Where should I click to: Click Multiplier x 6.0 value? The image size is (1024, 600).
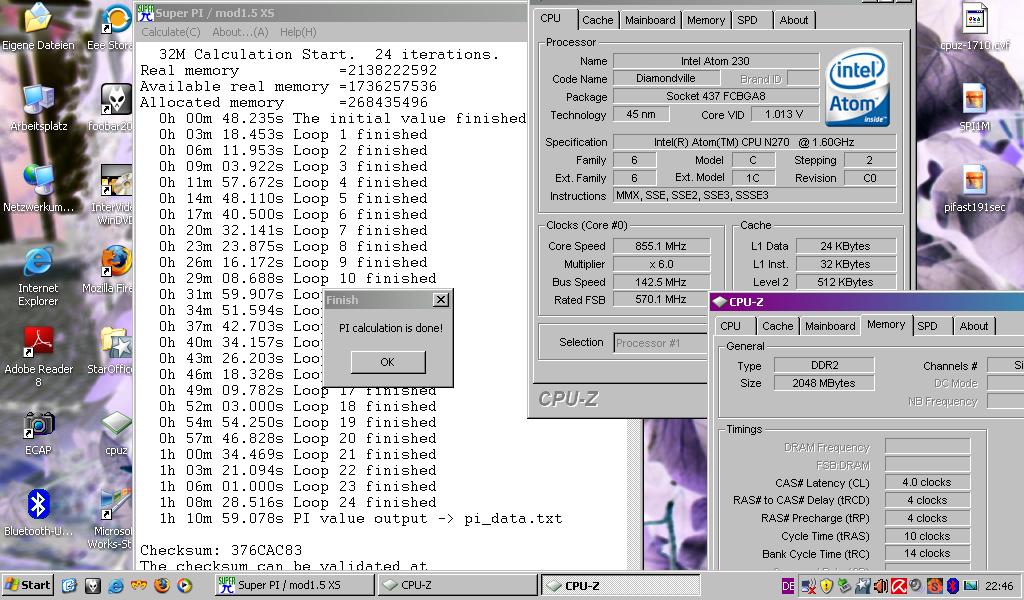(661, 264)
